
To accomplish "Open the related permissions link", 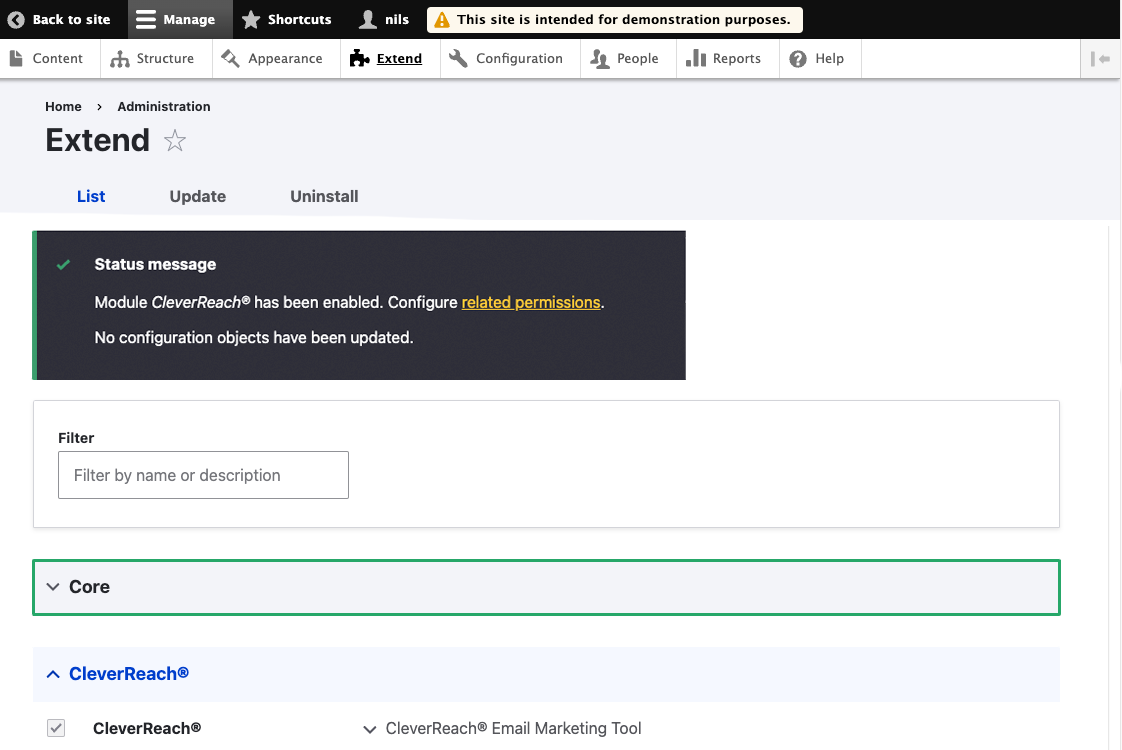I will (531, 303).
